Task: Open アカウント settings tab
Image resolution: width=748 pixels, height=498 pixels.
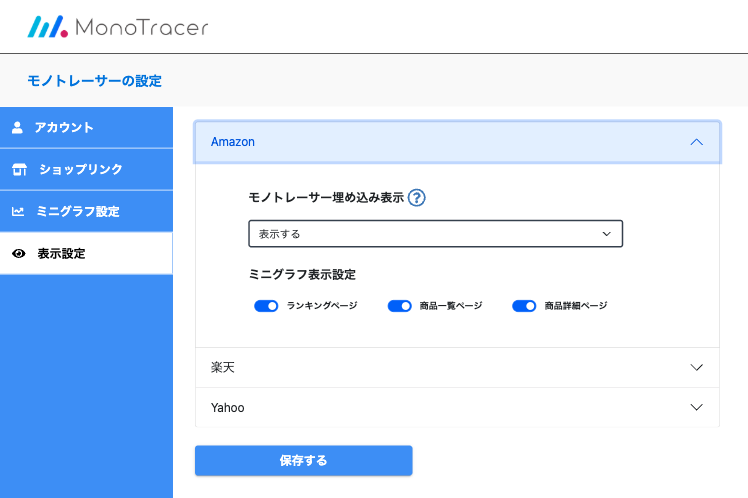Action: pos(64,128)
